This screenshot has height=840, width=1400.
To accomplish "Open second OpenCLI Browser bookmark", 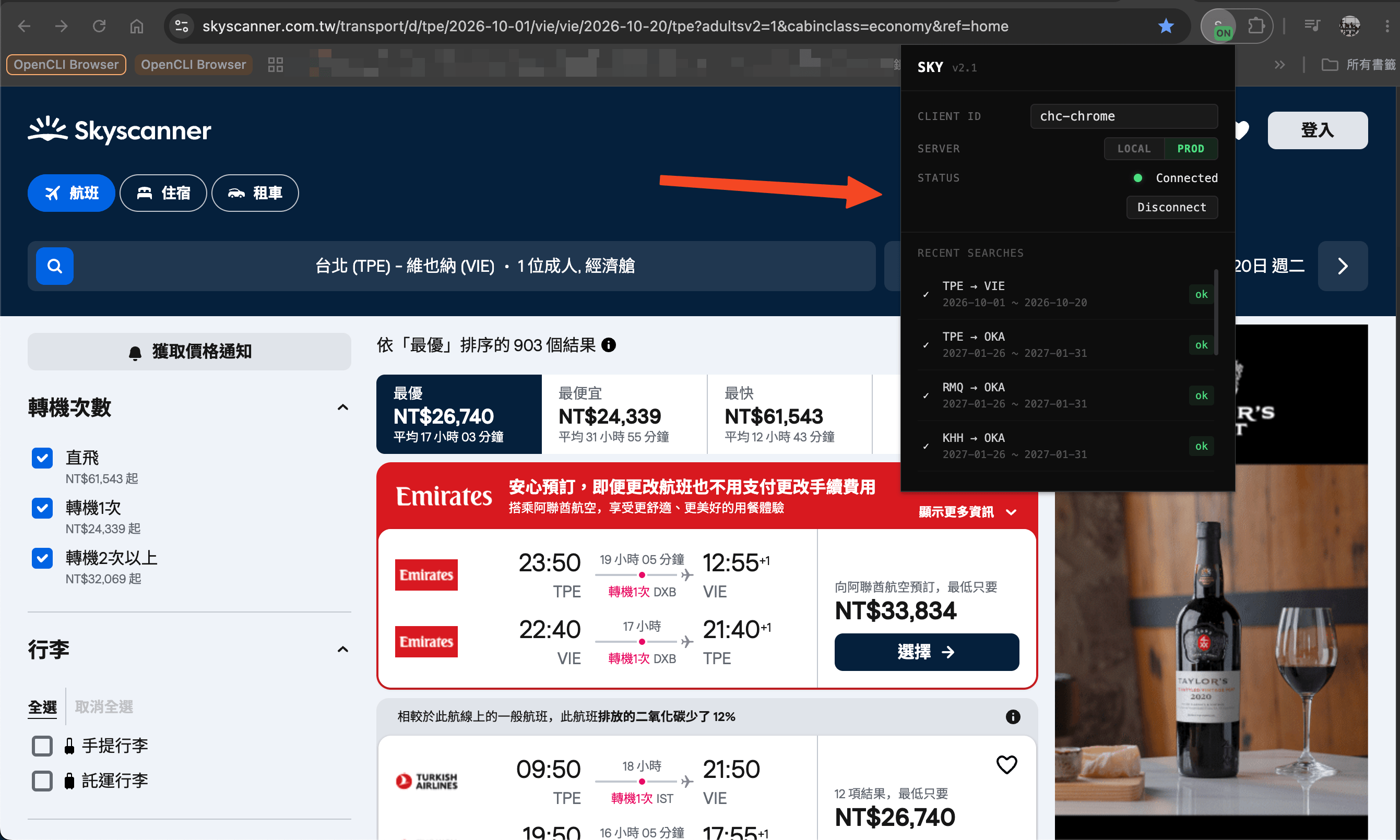I will point(193,65).
